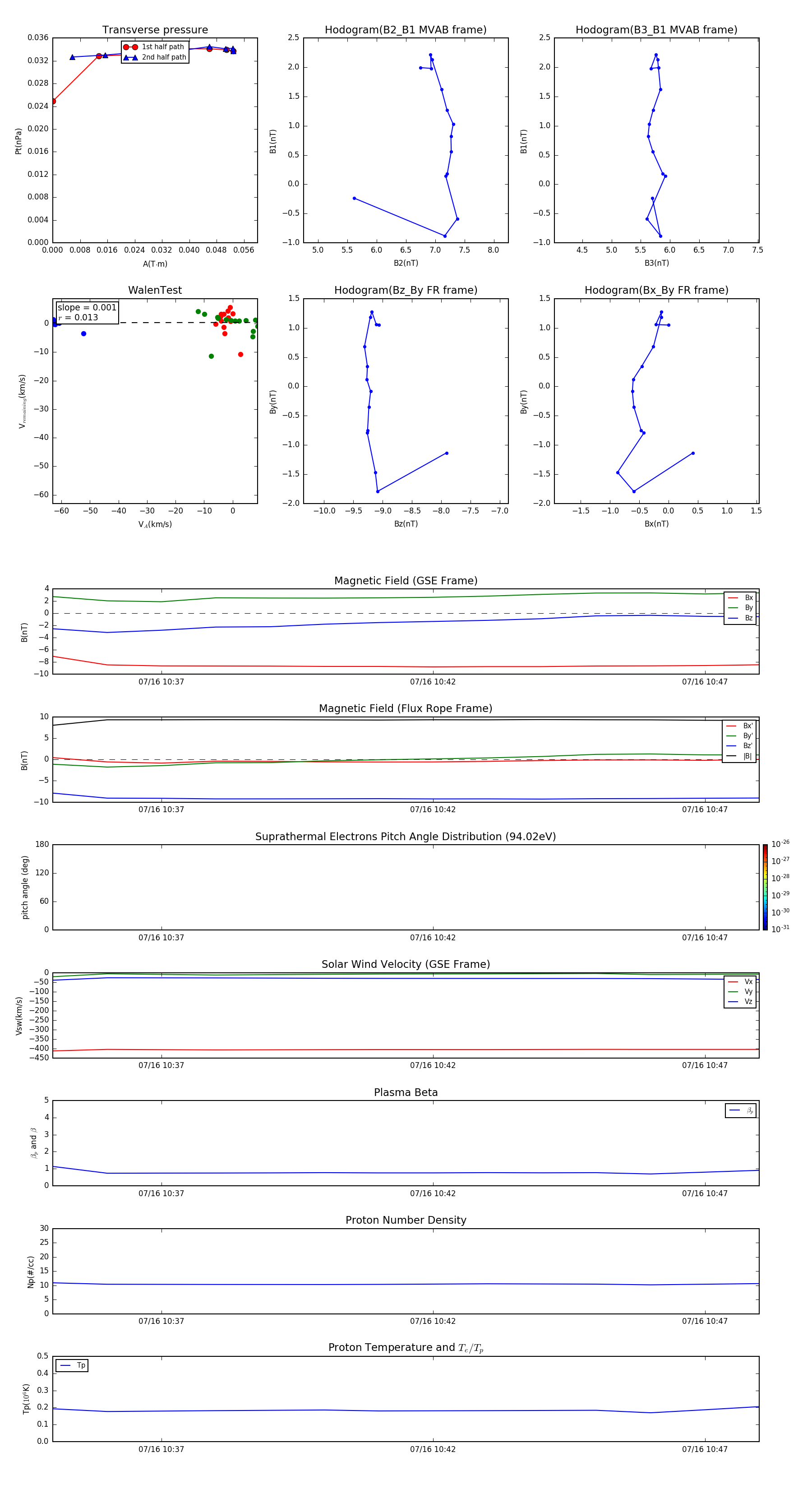Click the 'Np(#/cc)' axis label
The height and width of the screenshot is (1489, 812).
coord(31,1272)
